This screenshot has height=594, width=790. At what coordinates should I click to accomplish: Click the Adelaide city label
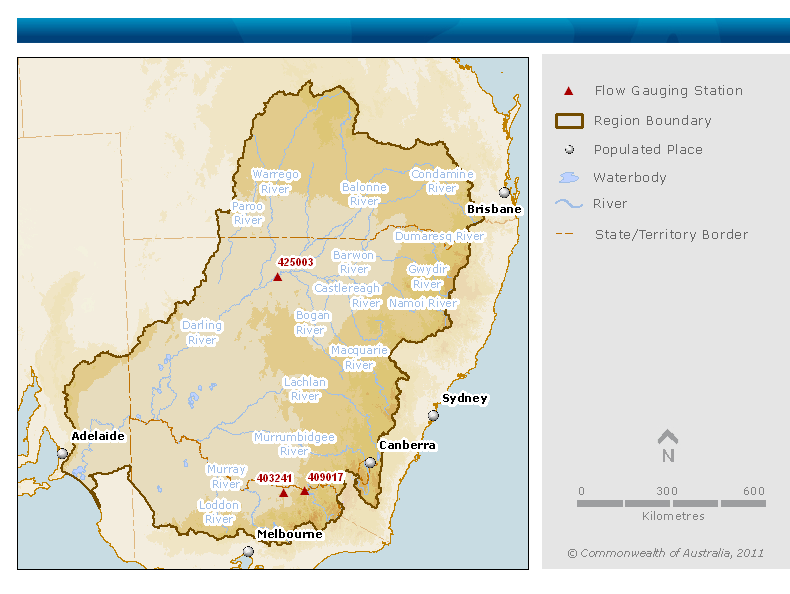[x=98, y=436]
